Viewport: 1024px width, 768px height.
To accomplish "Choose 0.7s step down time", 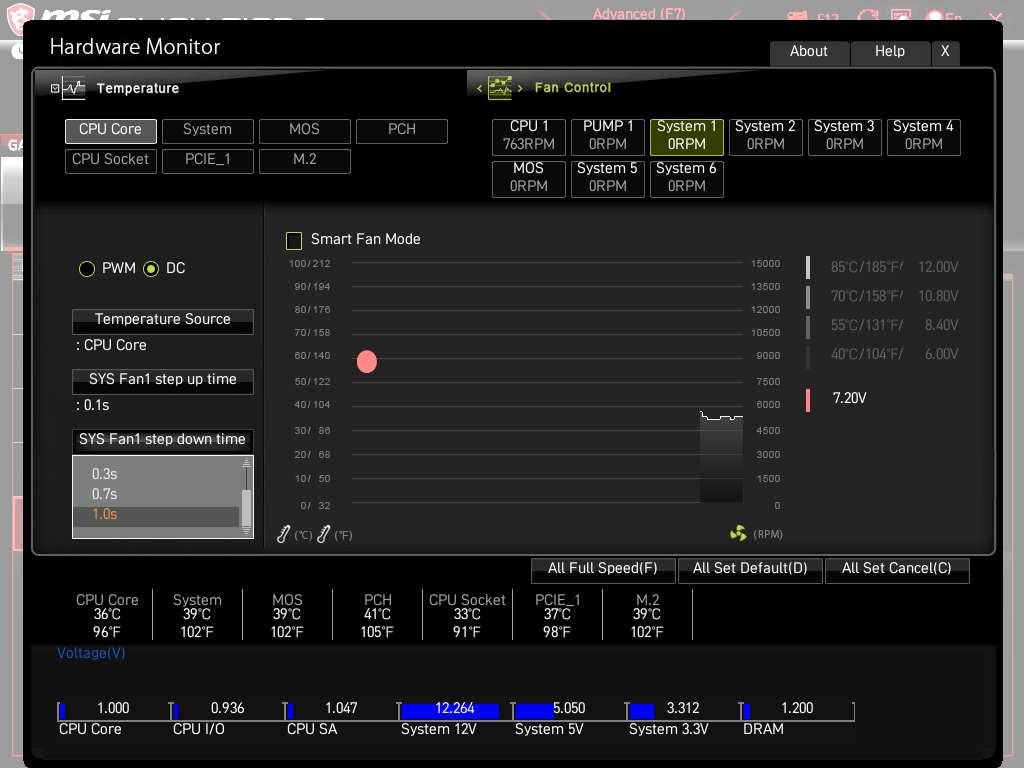I will click(x=156, y=494).
